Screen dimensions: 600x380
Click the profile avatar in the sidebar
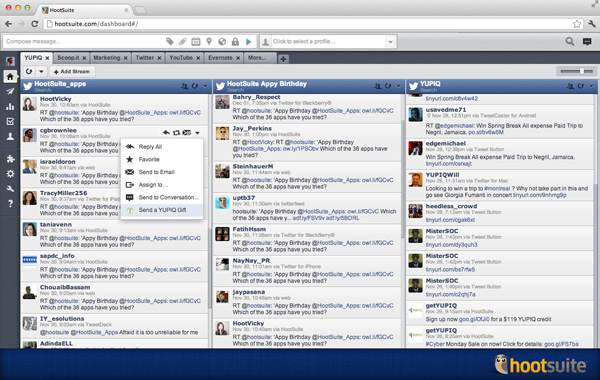click(x=10, y=61)
